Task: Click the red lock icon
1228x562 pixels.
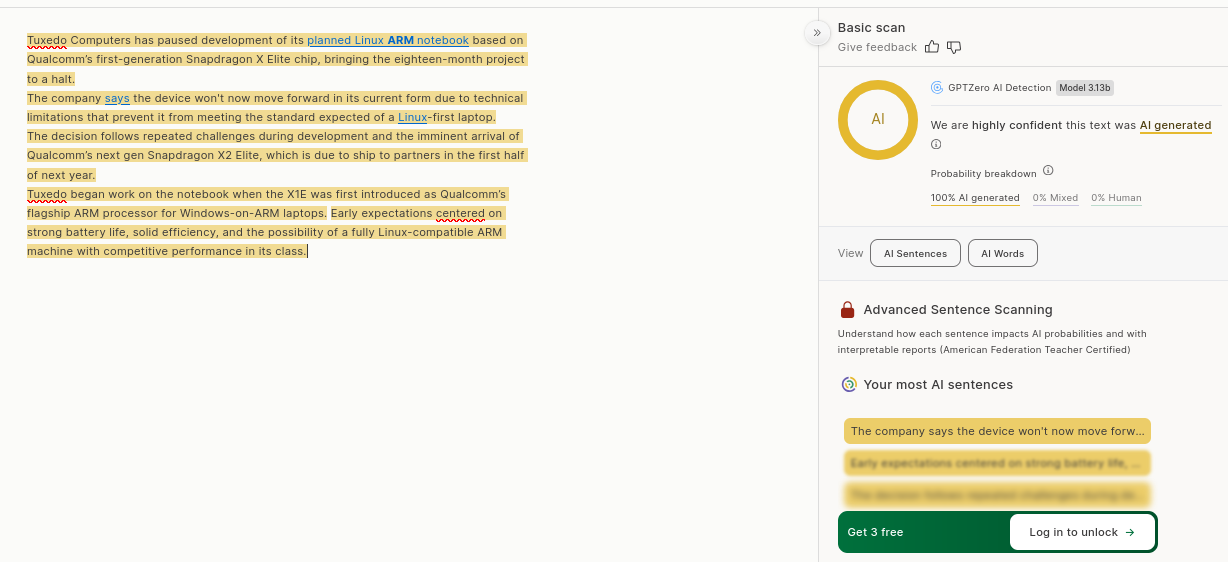Action: [x=848, y=310]
